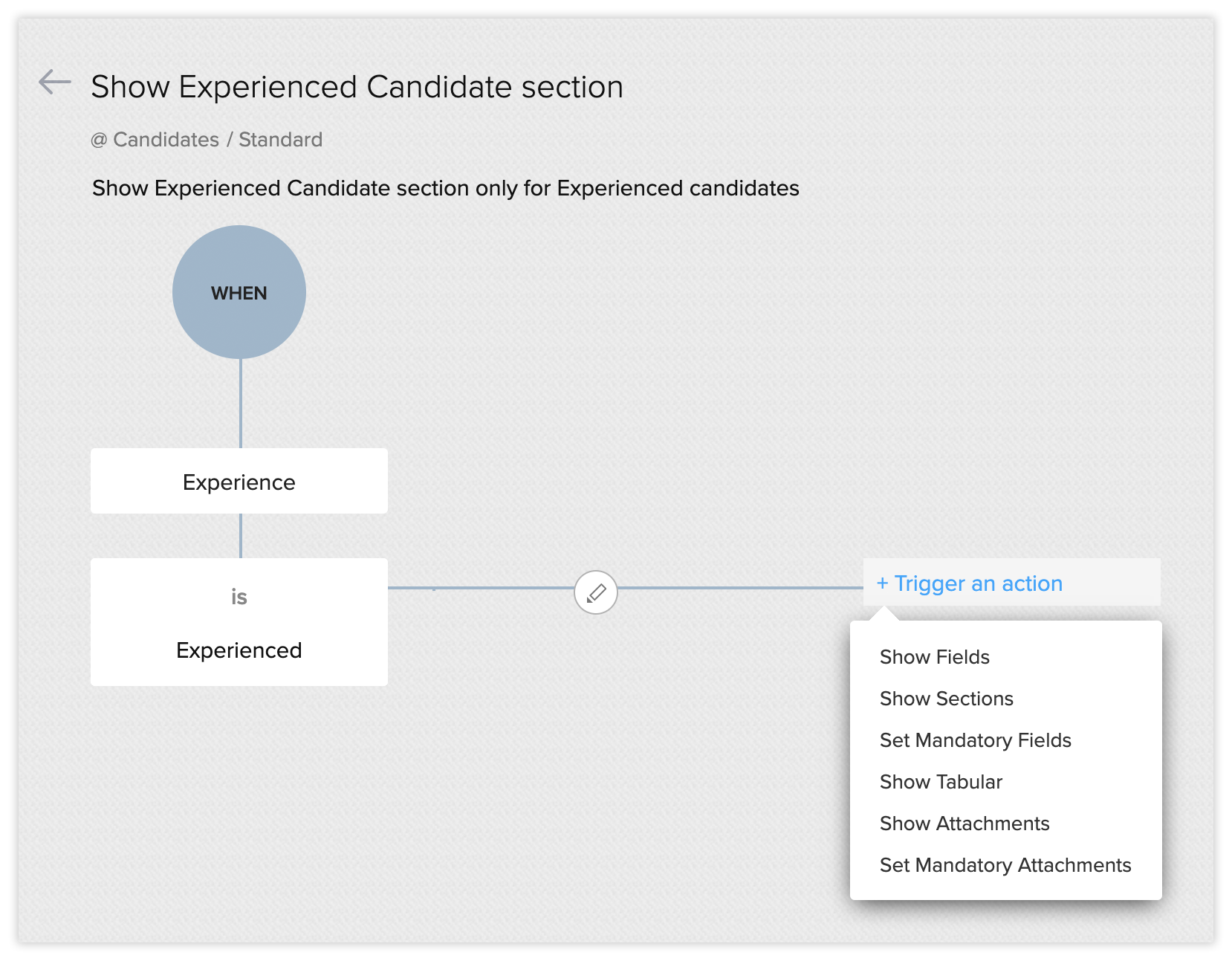Click the @ symbol before Candidates
Viewport: 1232px width, 961px height.
coord(99,140)
